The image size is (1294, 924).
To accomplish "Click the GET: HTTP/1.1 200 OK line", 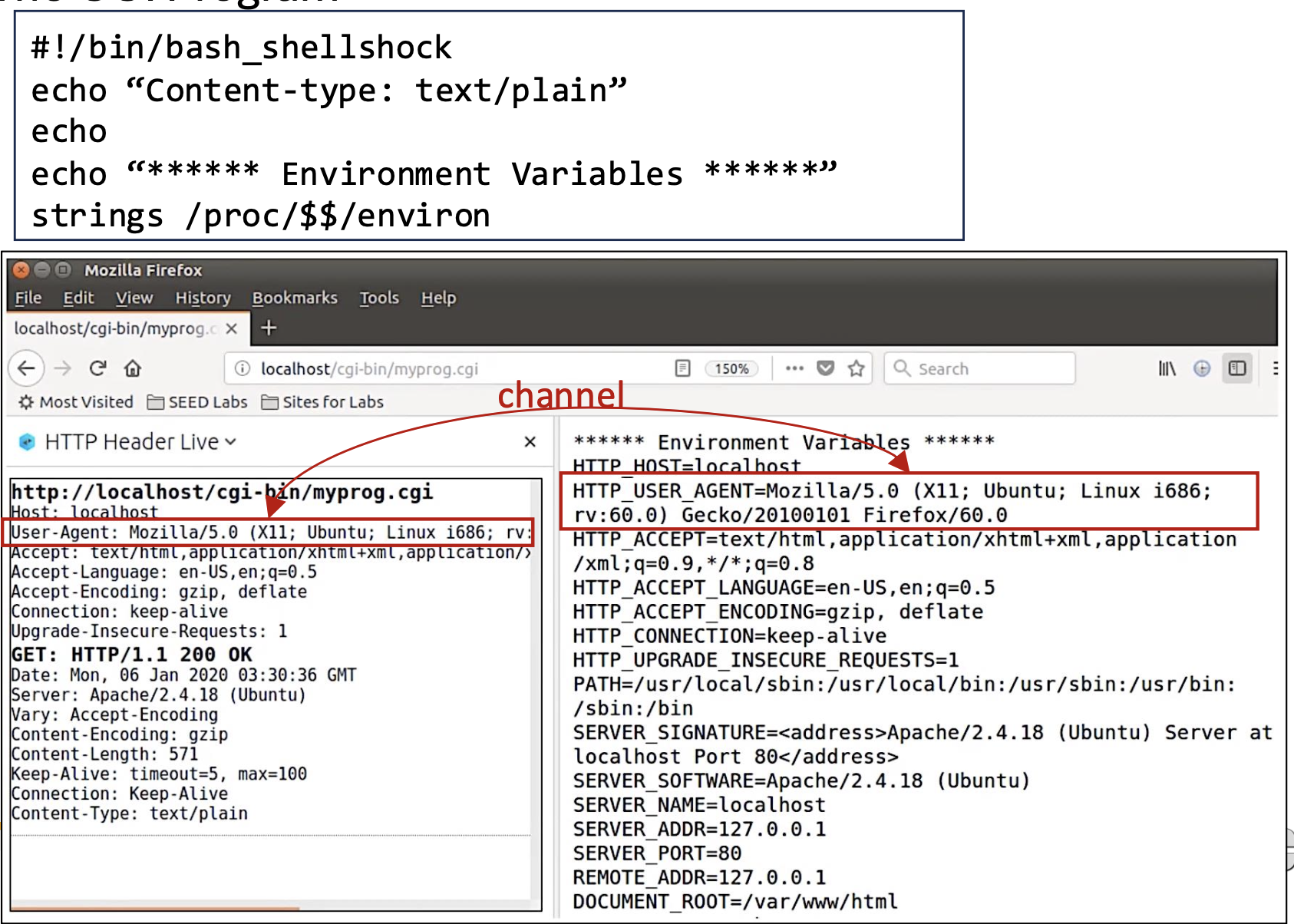I will pos(131,654).
